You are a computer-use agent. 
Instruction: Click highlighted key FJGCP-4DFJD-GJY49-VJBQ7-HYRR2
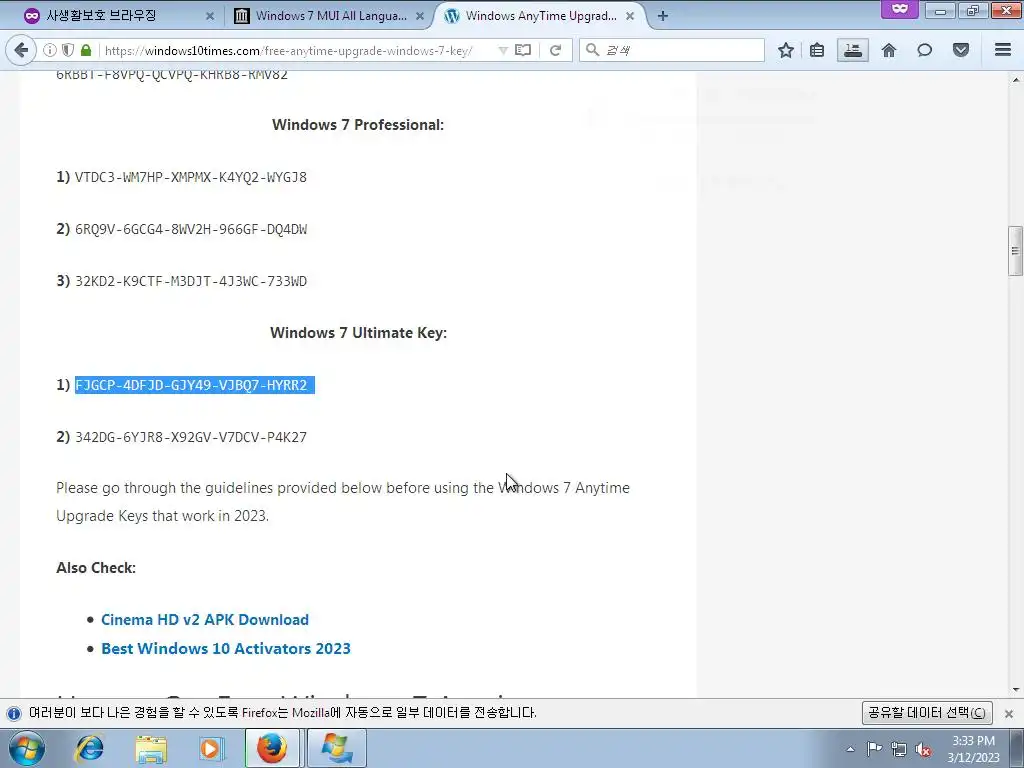[194, 385]
